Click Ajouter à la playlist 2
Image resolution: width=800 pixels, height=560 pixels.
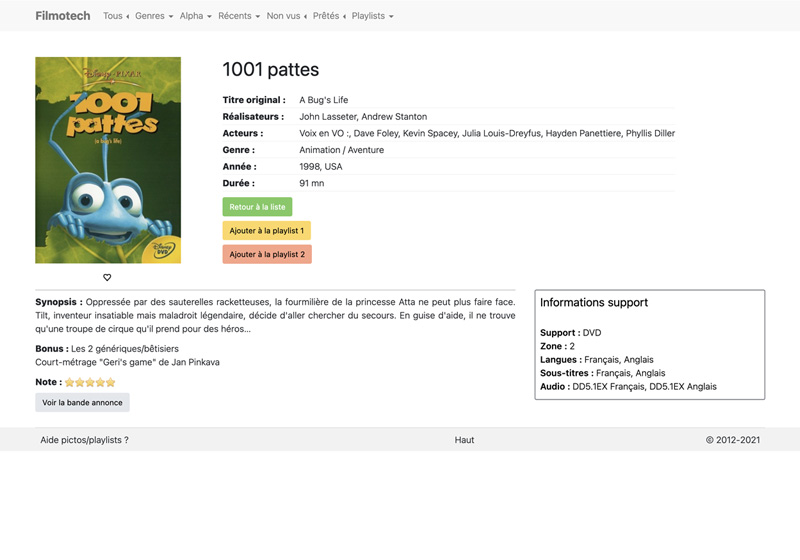[x=267, y=254]
